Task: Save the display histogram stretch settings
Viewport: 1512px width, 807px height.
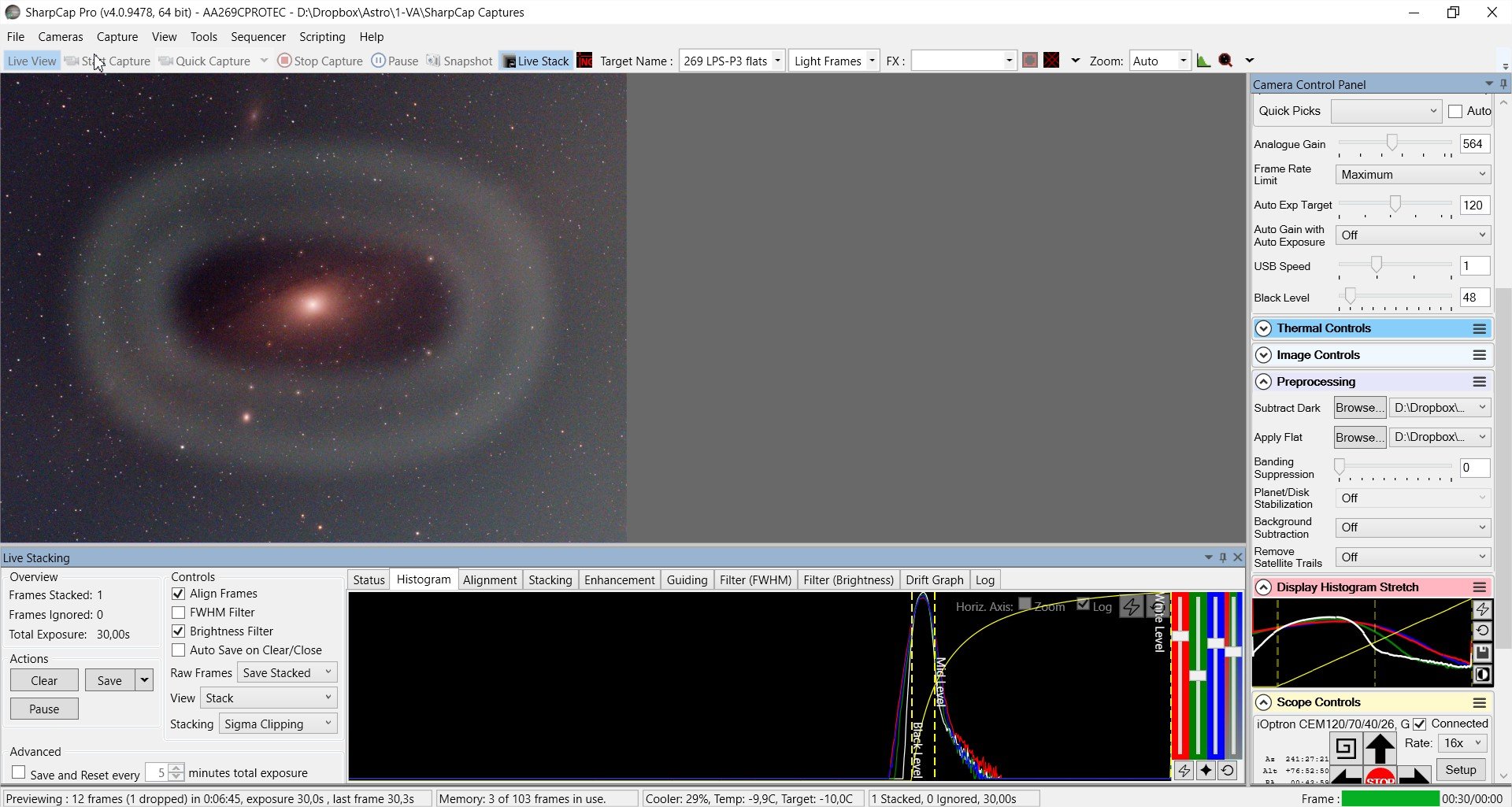Action: pyautogui.click(x=1482, y=653)
